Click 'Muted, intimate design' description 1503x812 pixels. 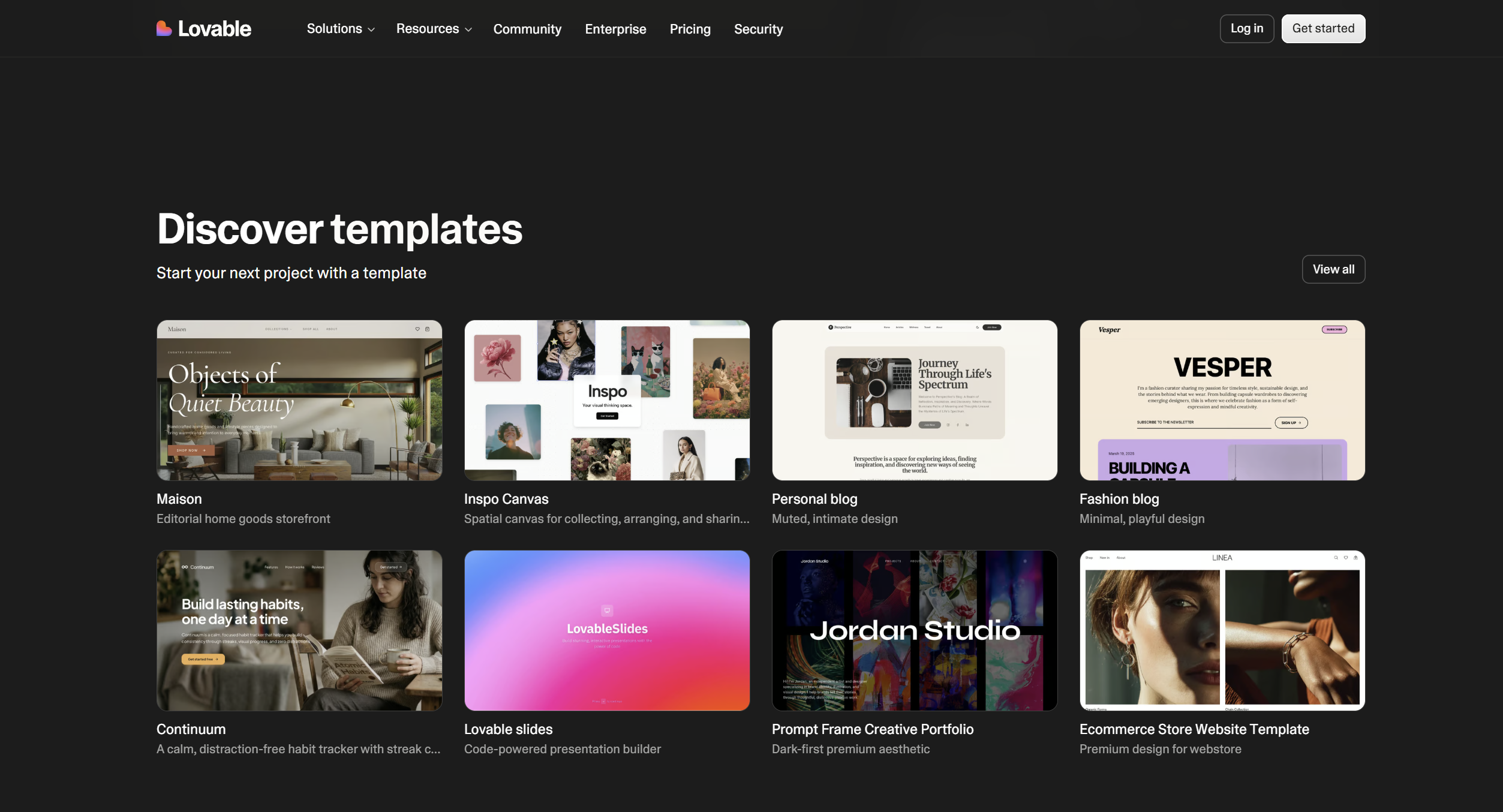835,519
